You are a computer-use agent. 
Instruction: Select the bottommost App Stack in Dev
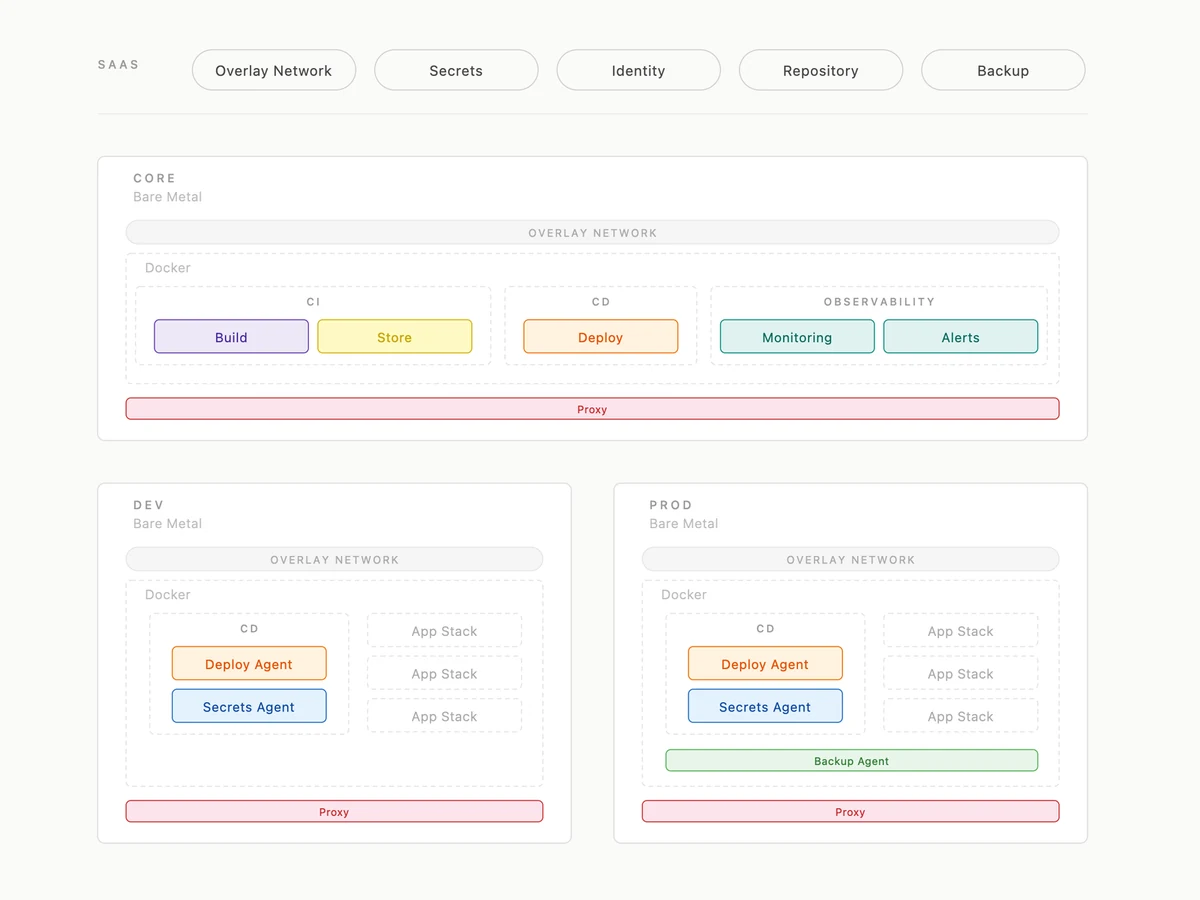444,716
